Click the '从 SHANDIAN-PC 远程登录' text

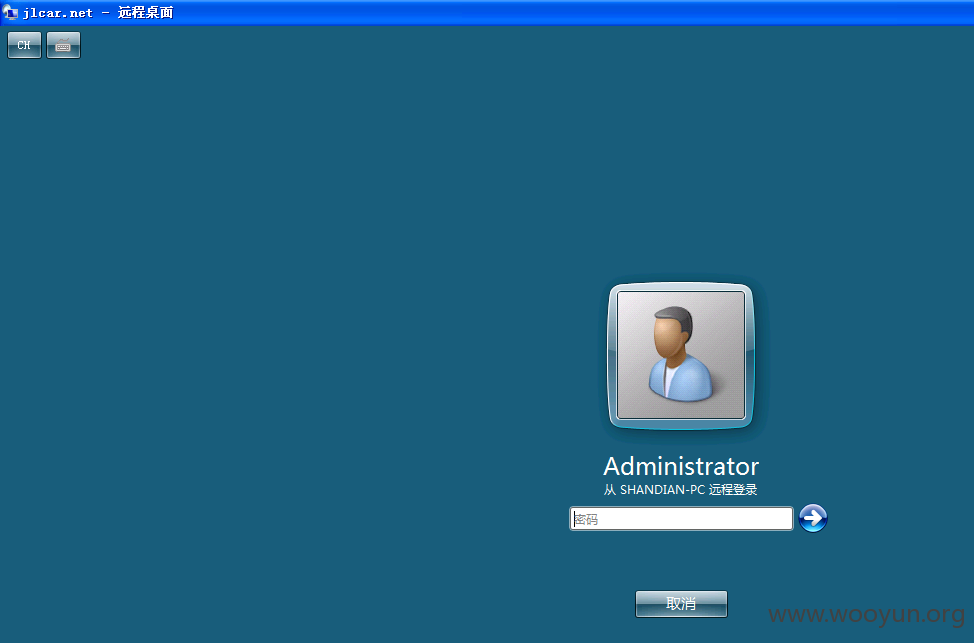[x=681, y=490]
